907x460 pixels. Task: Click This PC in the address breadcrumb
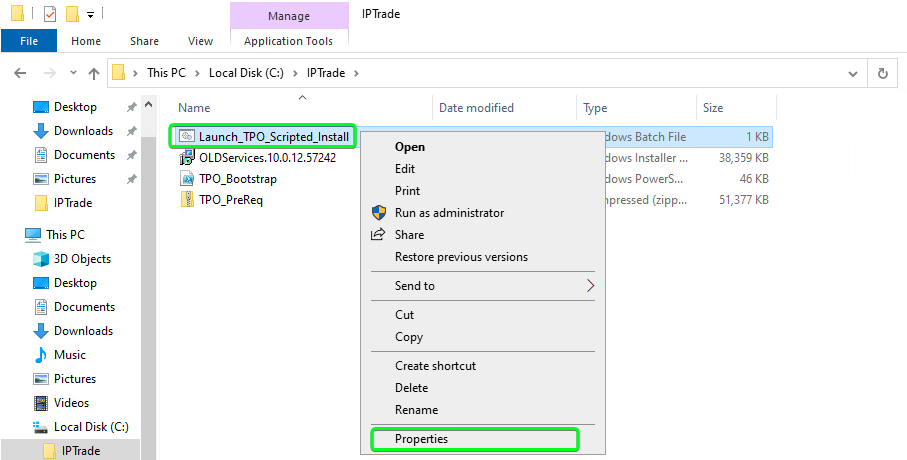pyautogui.click(x=166, y=73)
